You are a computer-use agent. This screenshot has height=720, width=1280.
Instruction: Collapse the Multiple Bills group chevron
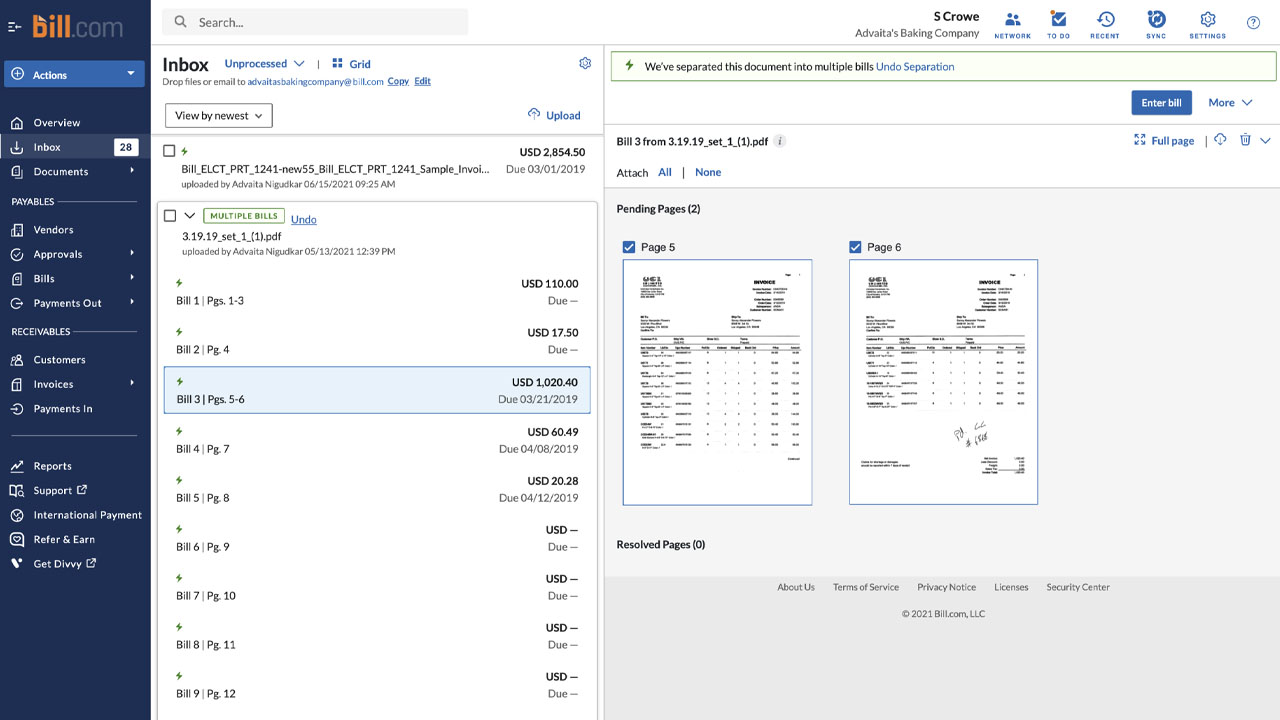coord(190,216)
